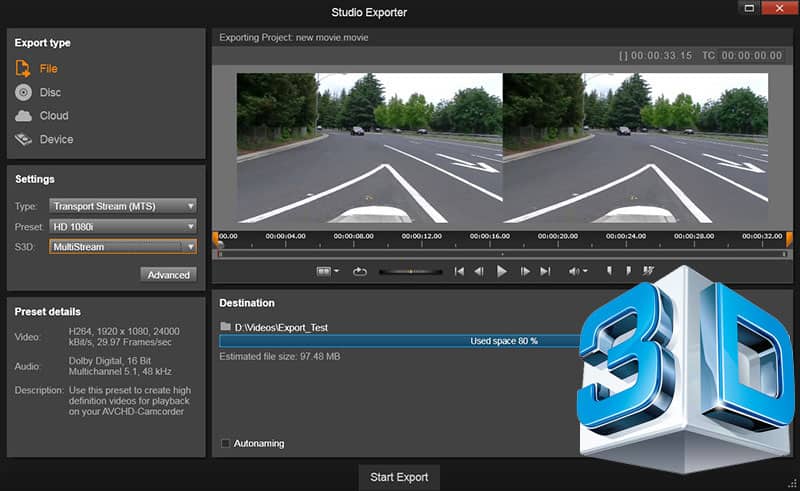Expand the Preset dropdown showing HD 1080i
800x491 pixels.
pyautogui.click(x=122, y=226)
